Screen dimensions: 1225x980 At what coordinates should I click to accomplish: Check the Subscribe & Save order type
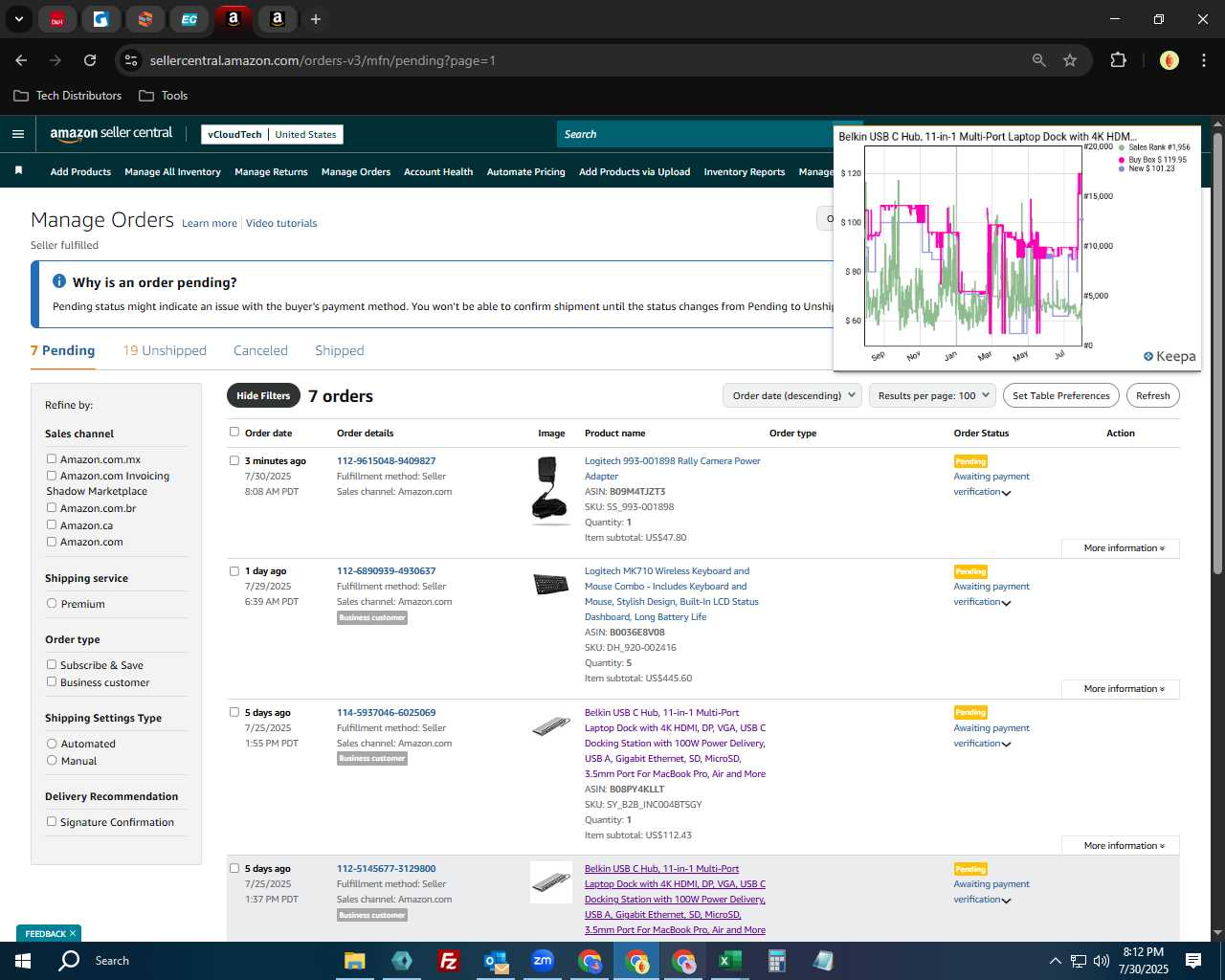click(52, 664)
